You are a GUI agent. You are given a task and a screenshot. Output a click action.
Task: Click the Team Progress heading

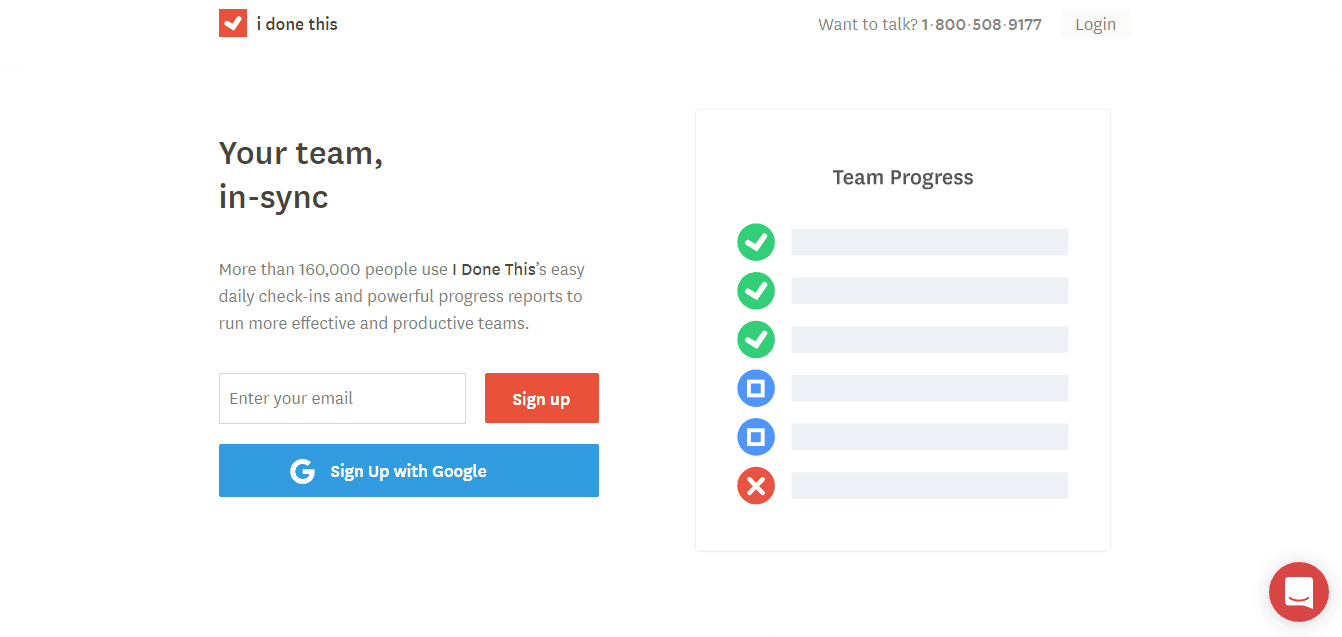tap(902, 178)
